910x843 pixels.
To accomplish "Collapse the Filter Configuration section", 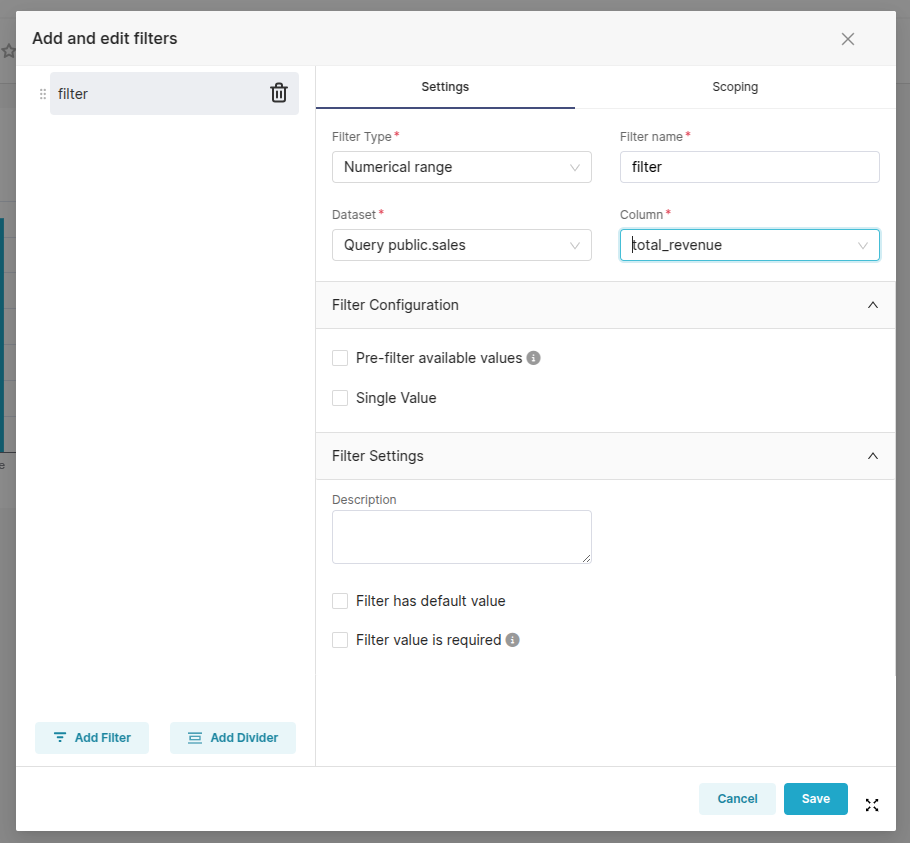I will [872, 305].
